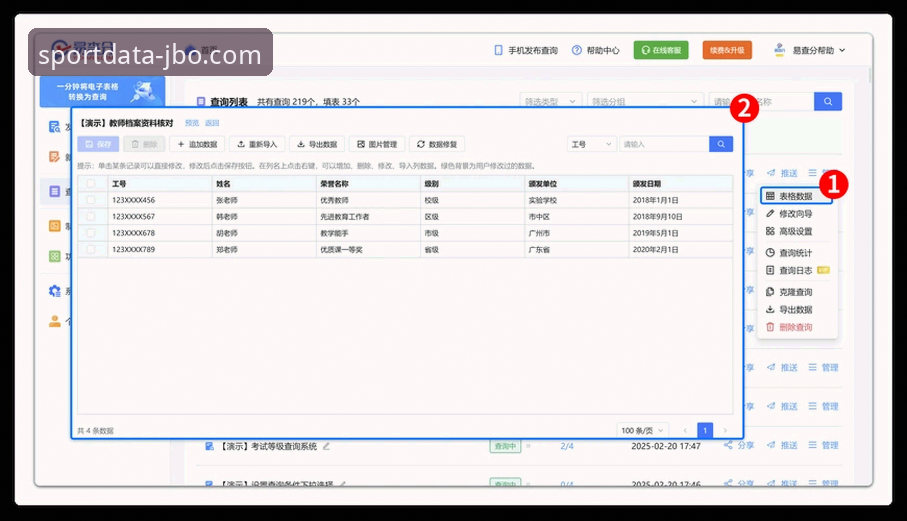
Task: Open the 100 条/页 page size dropdown
Action: (x=642, y=430)
